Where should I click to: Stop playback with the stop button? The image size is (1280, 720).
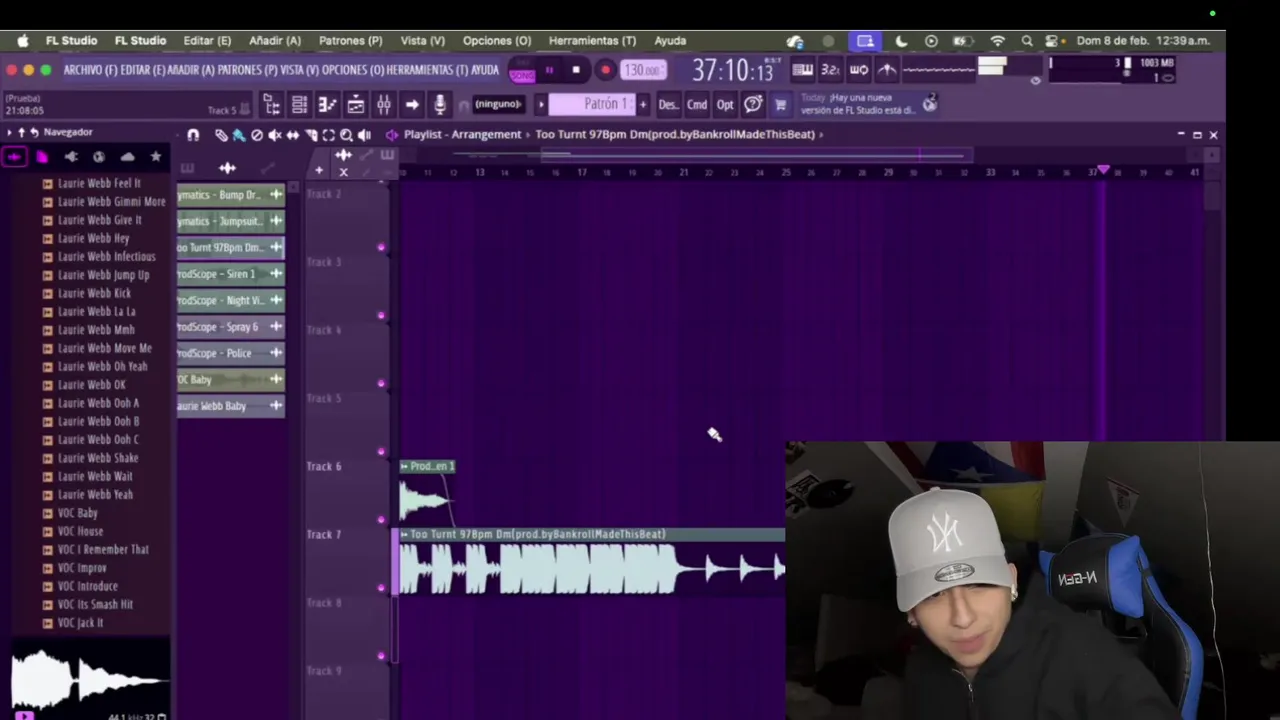576,70
